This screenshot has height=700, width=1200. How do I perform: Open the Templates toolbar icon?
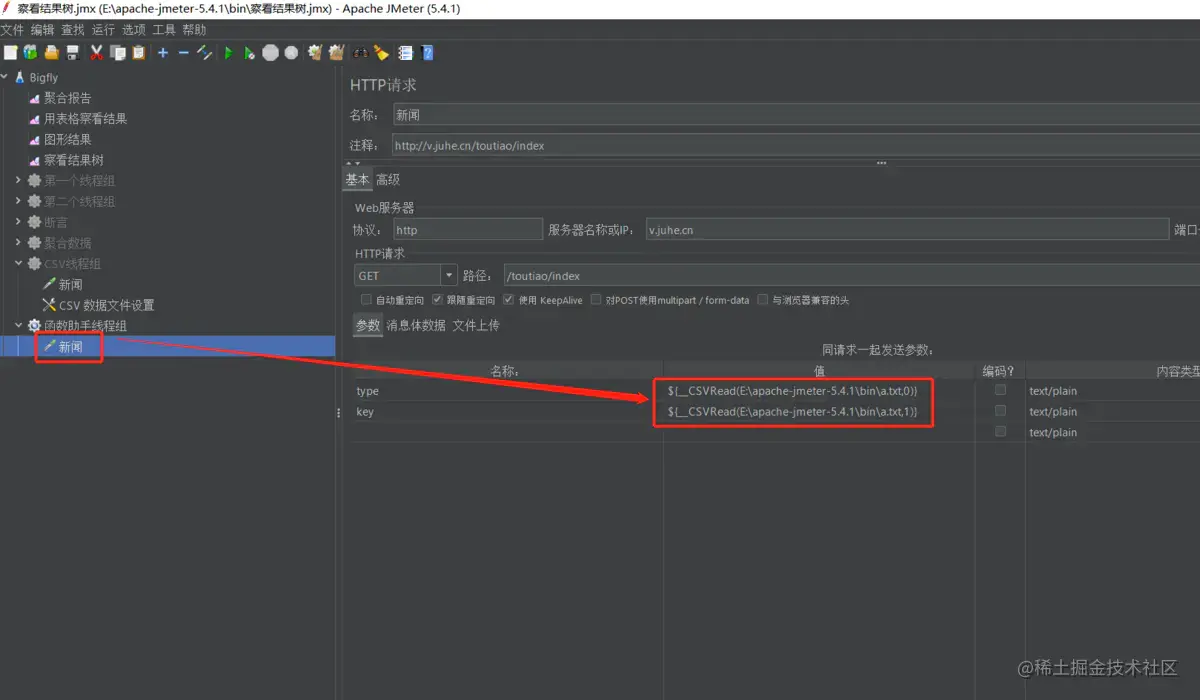tap(30, 53)
